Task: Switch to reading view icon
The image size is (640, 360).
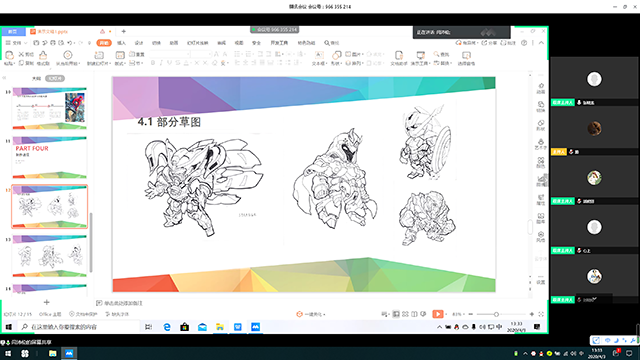Action: (414, 314)
